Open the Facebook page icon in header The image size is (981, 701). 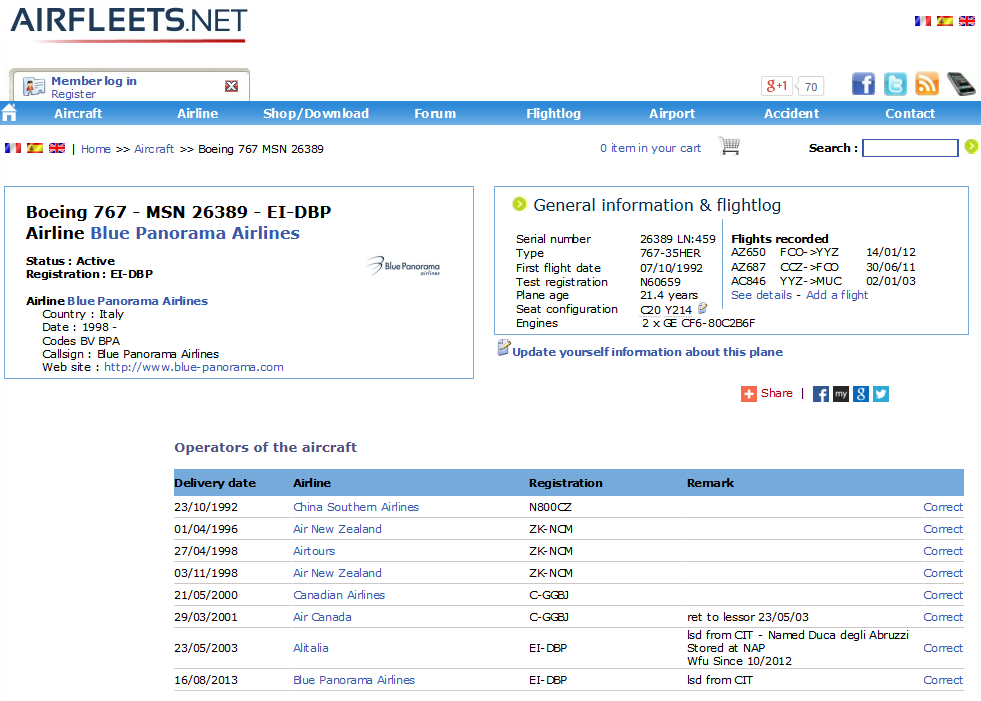[x=863, y=84]
